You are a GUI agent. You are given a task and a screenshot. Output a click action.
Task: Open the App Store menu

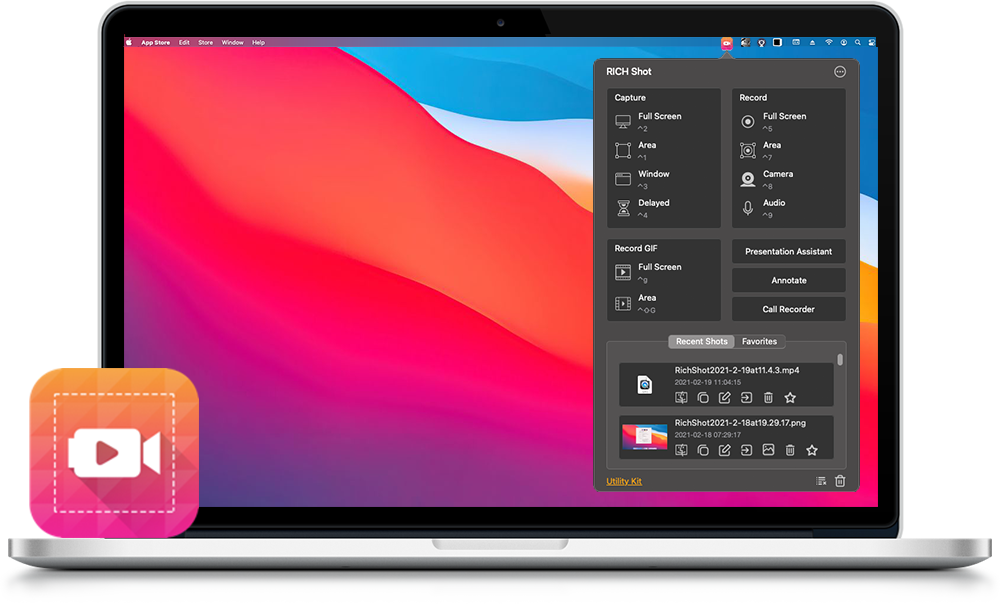pos(156,42)
